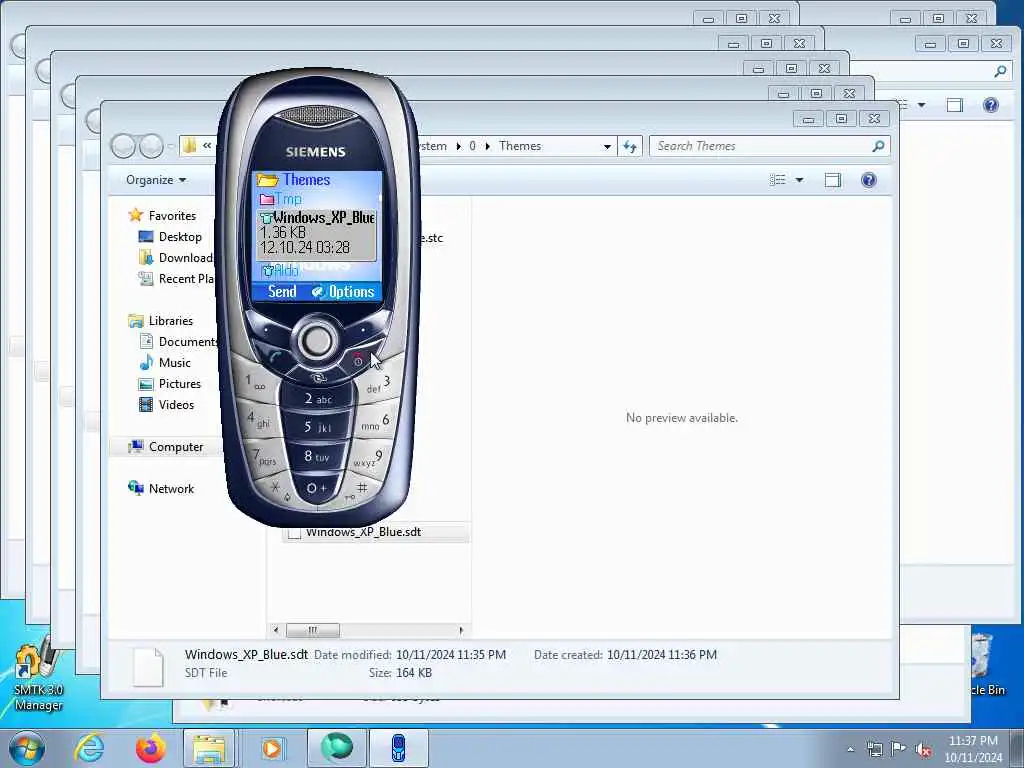Click the horizontal scrollbar thumb in file list
1024x768 pixels.
pos(313,630)
